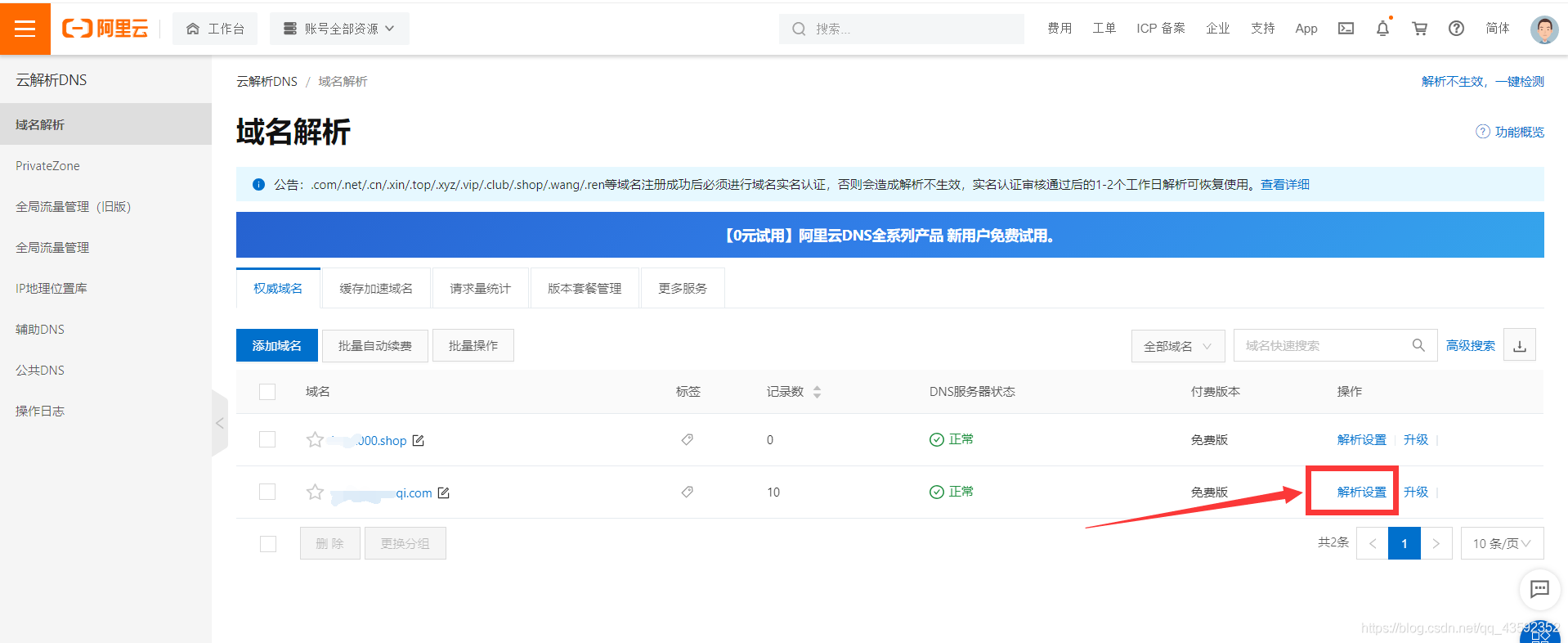Star the .shop domain as favorite

[x=315, y=439]
